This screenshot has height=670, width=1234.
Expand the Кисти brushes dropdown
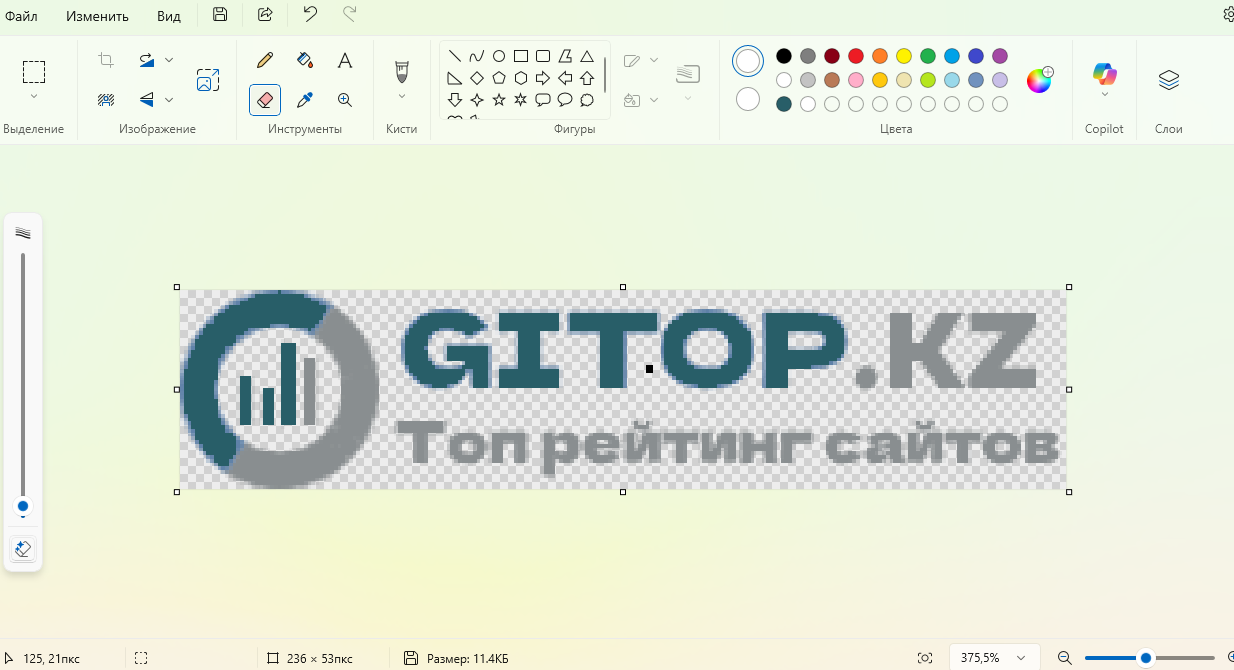coord(402,97)
